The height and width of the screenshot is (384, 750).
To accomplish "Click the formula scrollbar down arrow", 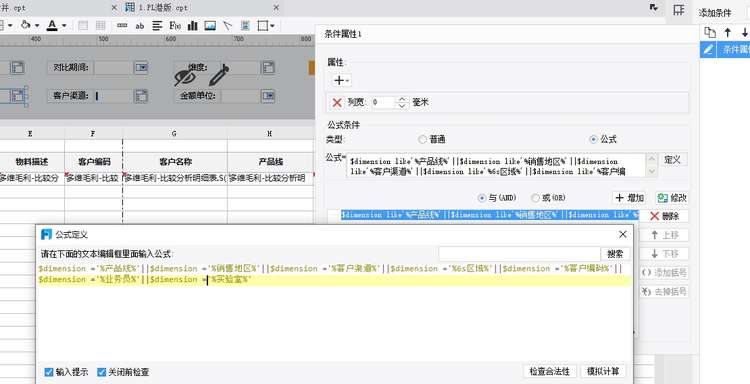I will pos(651,171).
